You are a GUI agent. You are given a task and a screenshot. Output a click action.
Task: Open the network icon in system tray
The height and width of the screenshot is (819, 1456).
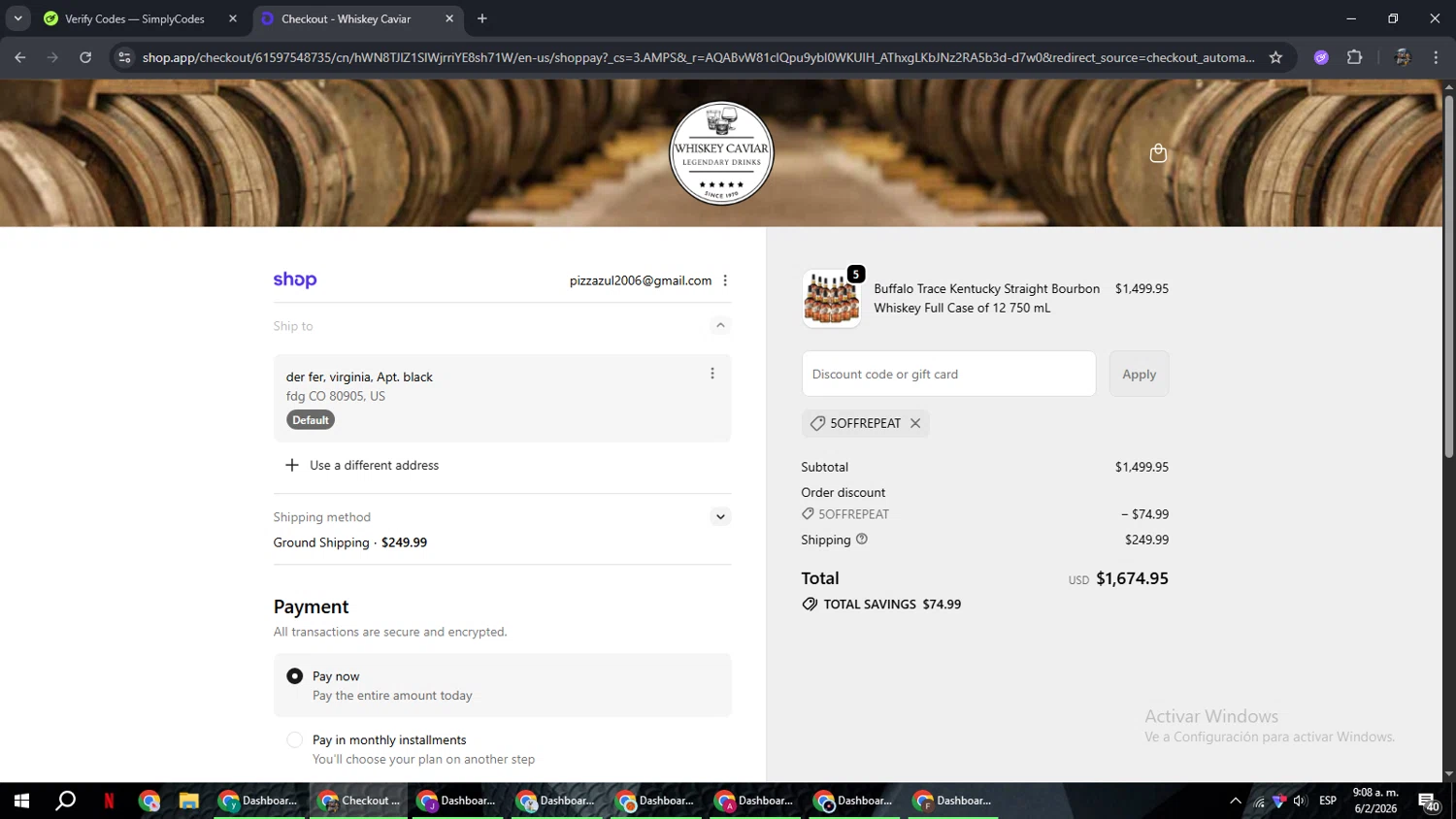[1259, 801]
